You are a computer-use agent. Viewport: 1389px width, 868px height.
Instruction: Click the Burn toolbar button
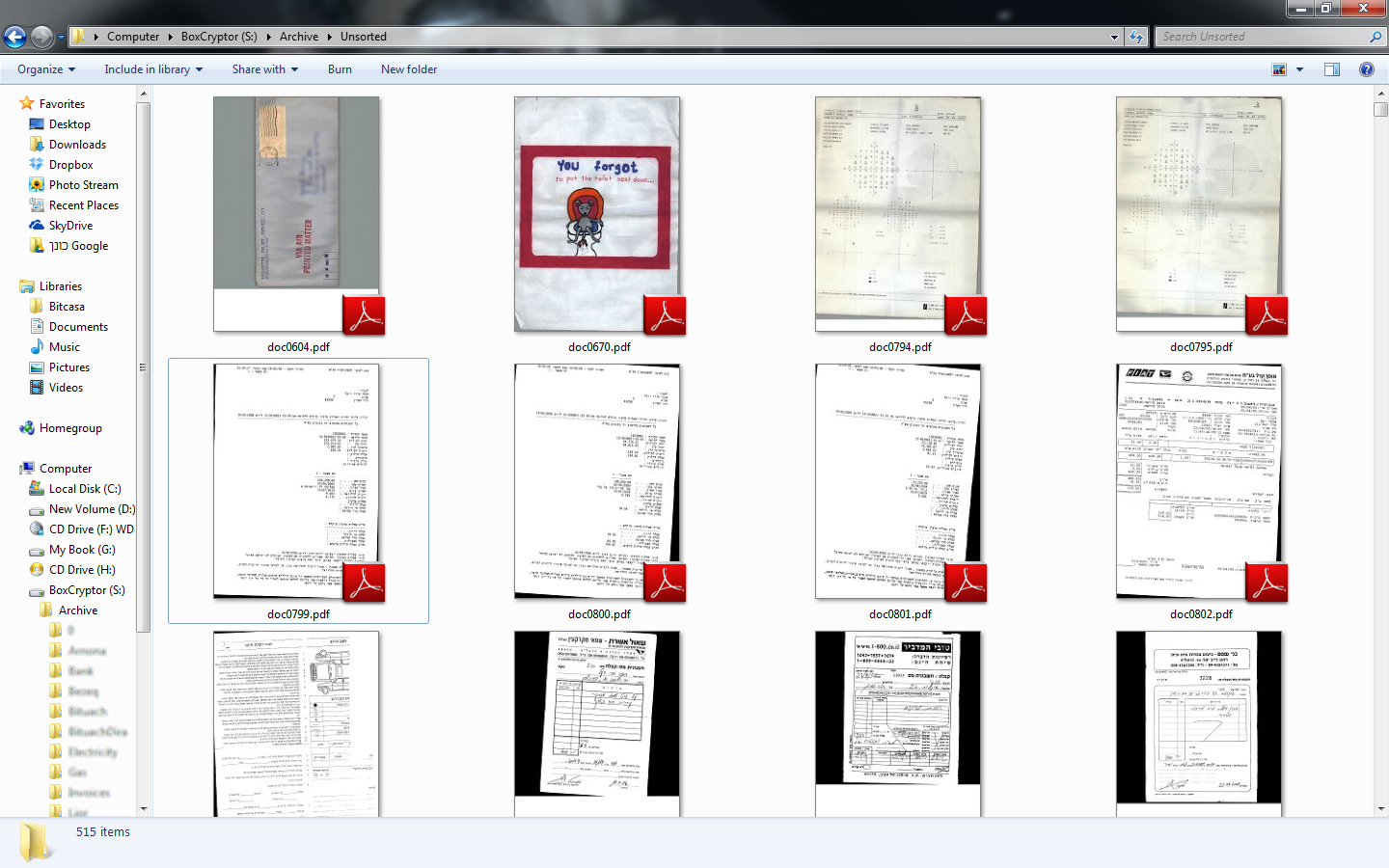tap(340, 69)
